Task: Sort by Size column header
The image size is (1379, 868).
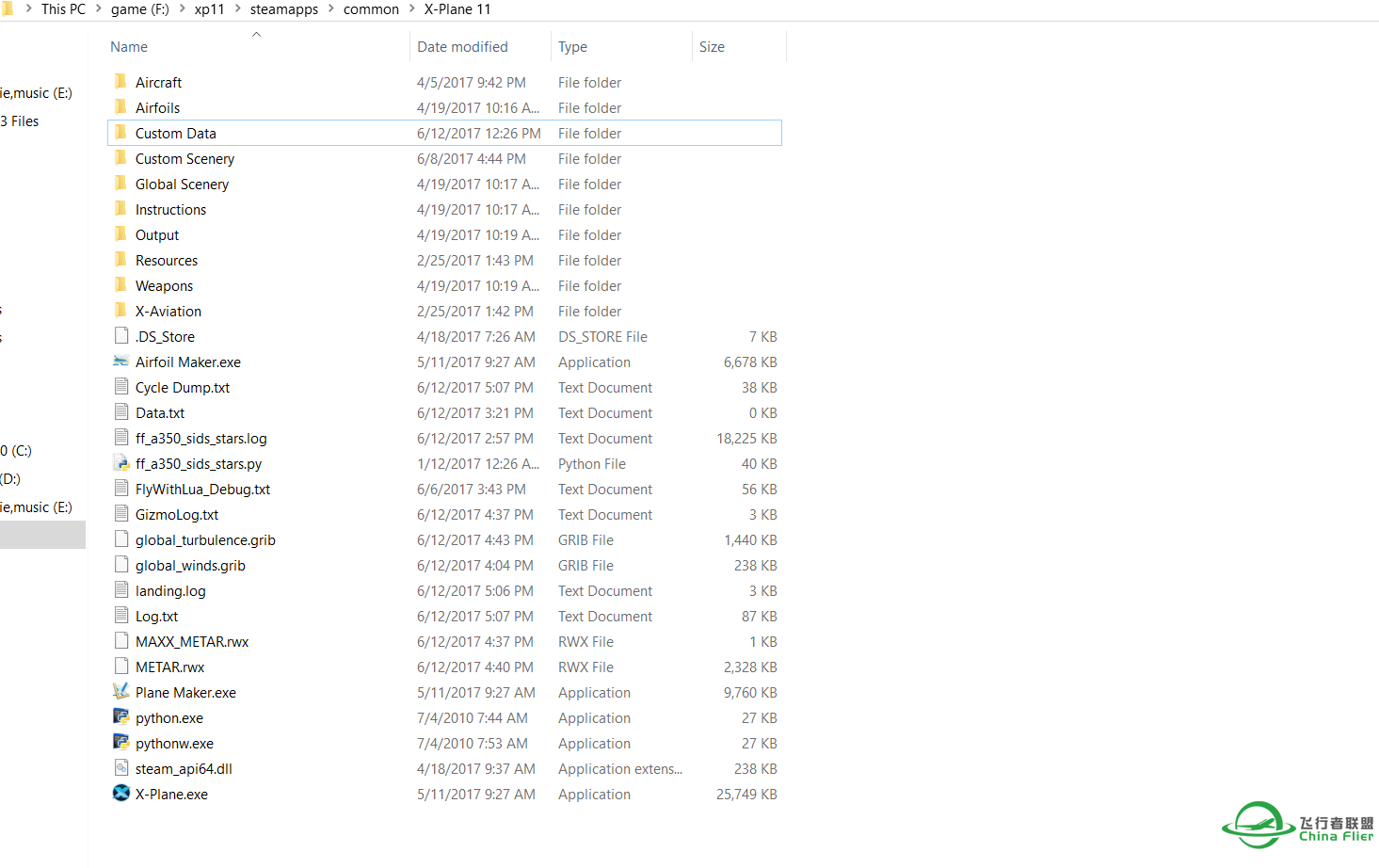Action: [712, 46]
